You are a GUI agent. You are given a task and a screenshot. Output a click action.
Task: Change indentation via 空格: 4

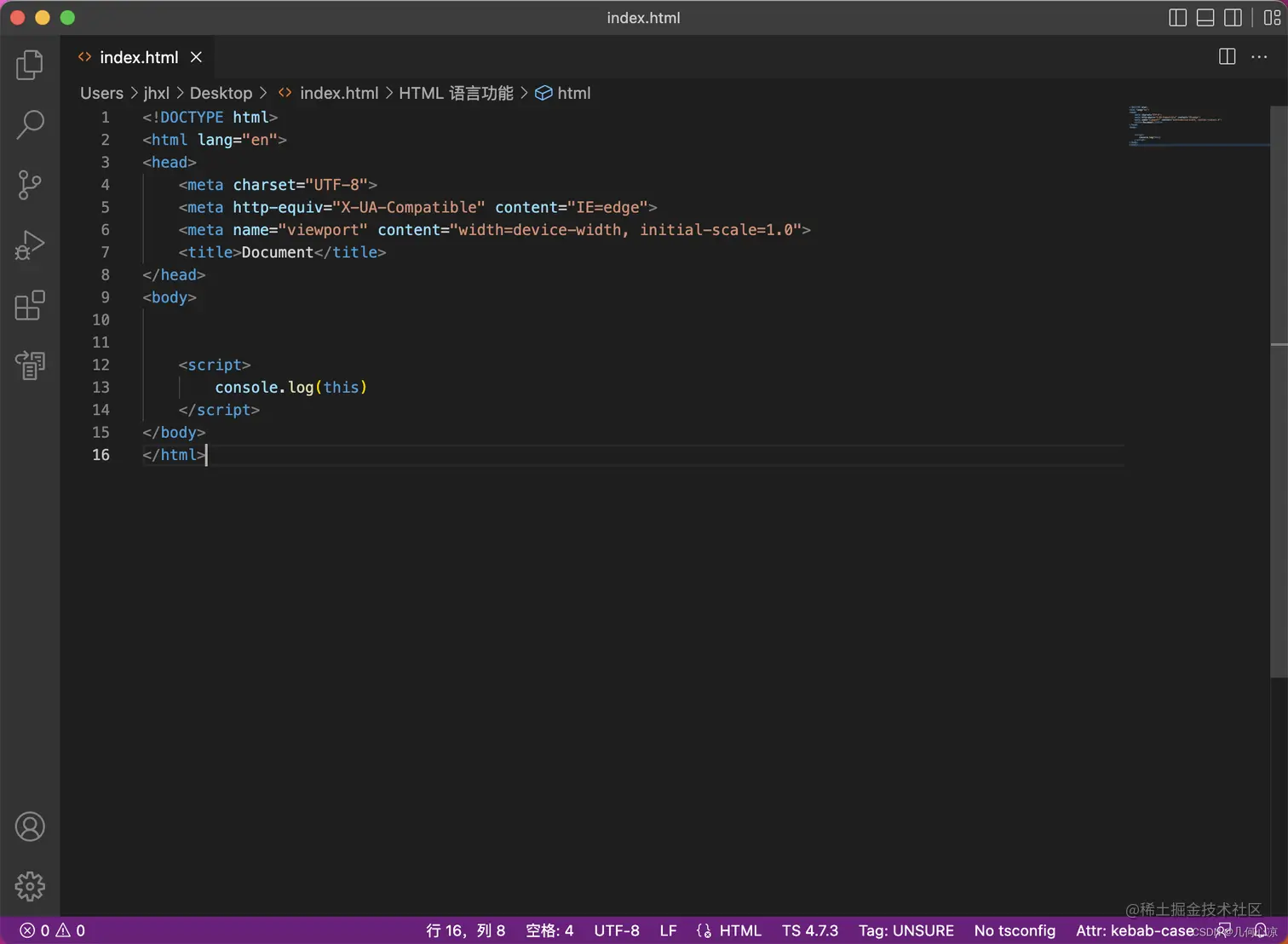[549, 930]
